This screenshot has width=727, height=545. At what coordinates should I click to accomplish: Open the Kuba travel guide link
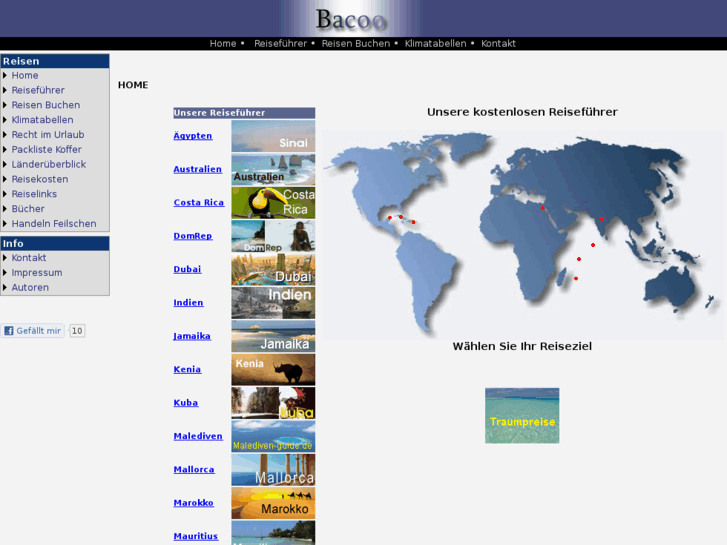point(186,403)
